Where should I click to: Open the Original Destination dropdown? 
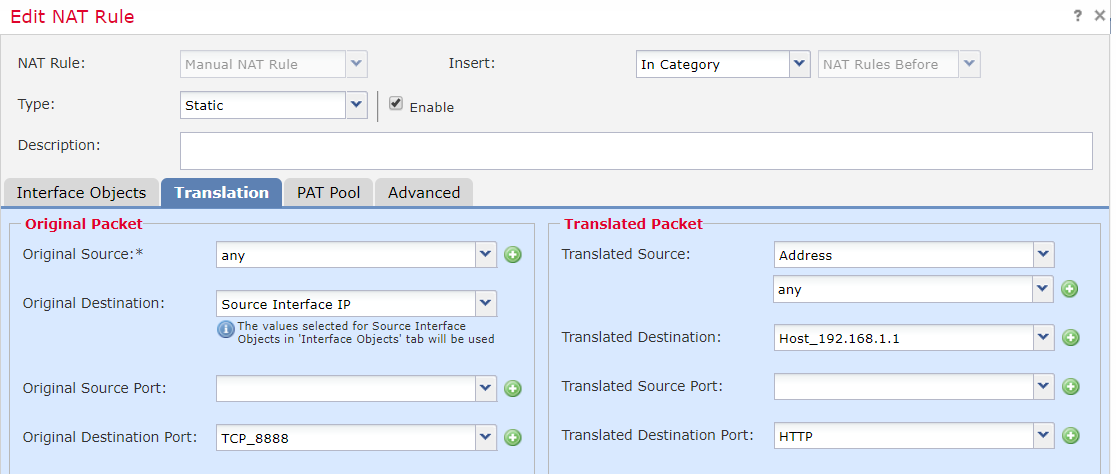(x=486, y=303)
